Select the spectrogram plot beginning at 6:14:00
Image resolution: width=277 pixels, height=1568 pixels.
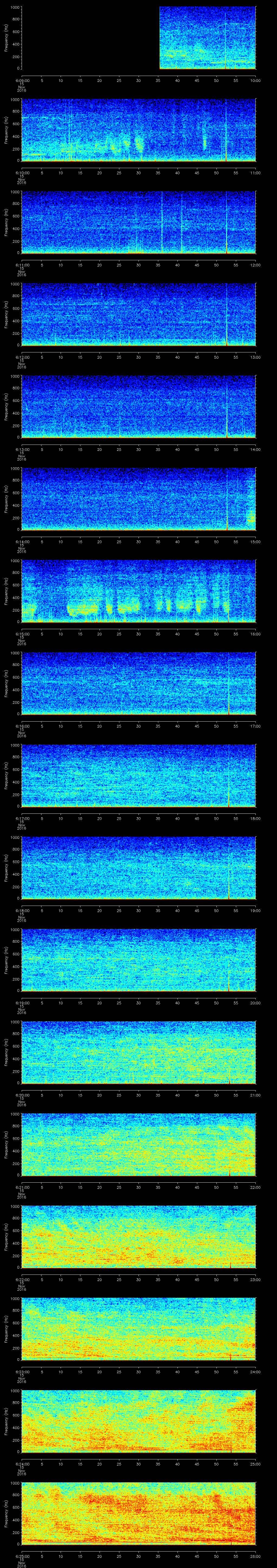139,499
